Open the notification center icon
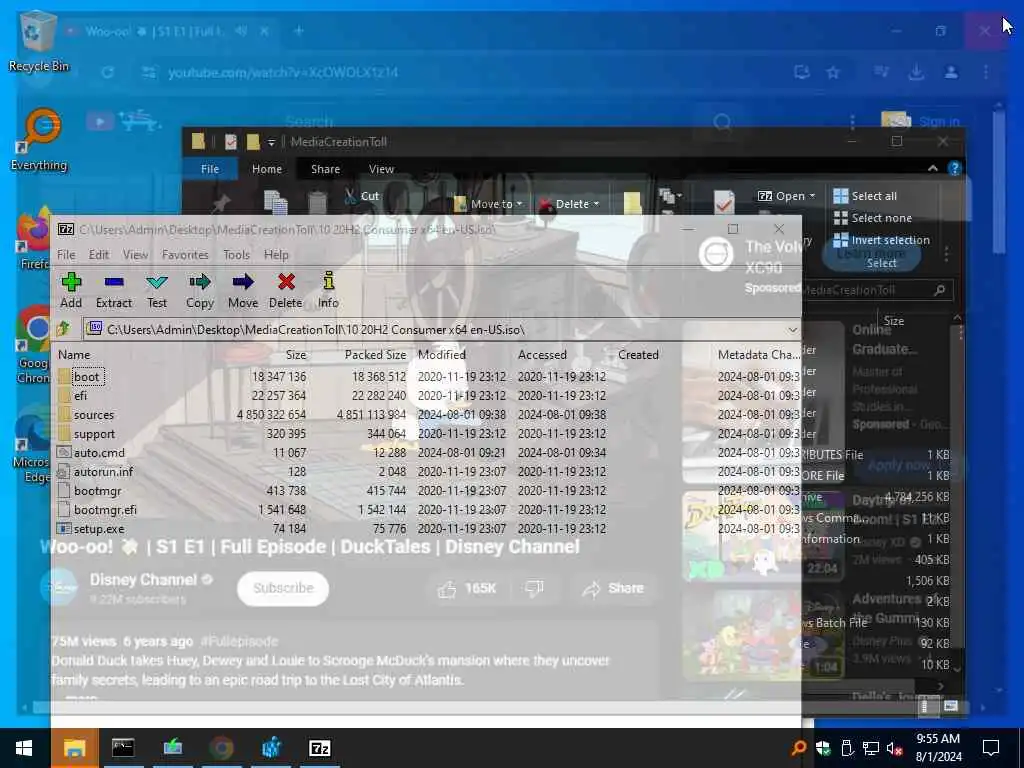Viewport: 1024px width, 768px height. [991, 748]
